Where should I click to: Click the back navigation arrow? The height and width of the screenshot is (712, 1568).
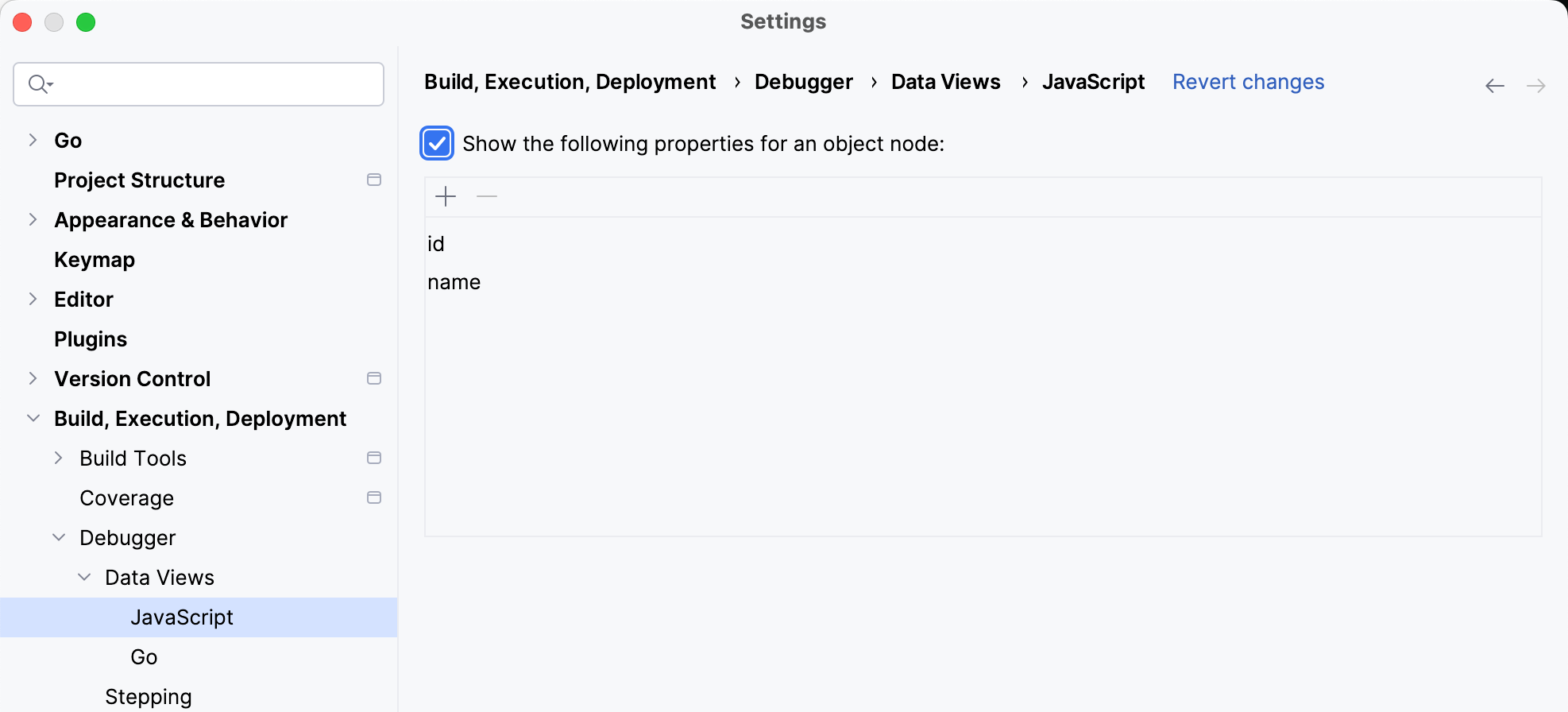click(1494, 85)
